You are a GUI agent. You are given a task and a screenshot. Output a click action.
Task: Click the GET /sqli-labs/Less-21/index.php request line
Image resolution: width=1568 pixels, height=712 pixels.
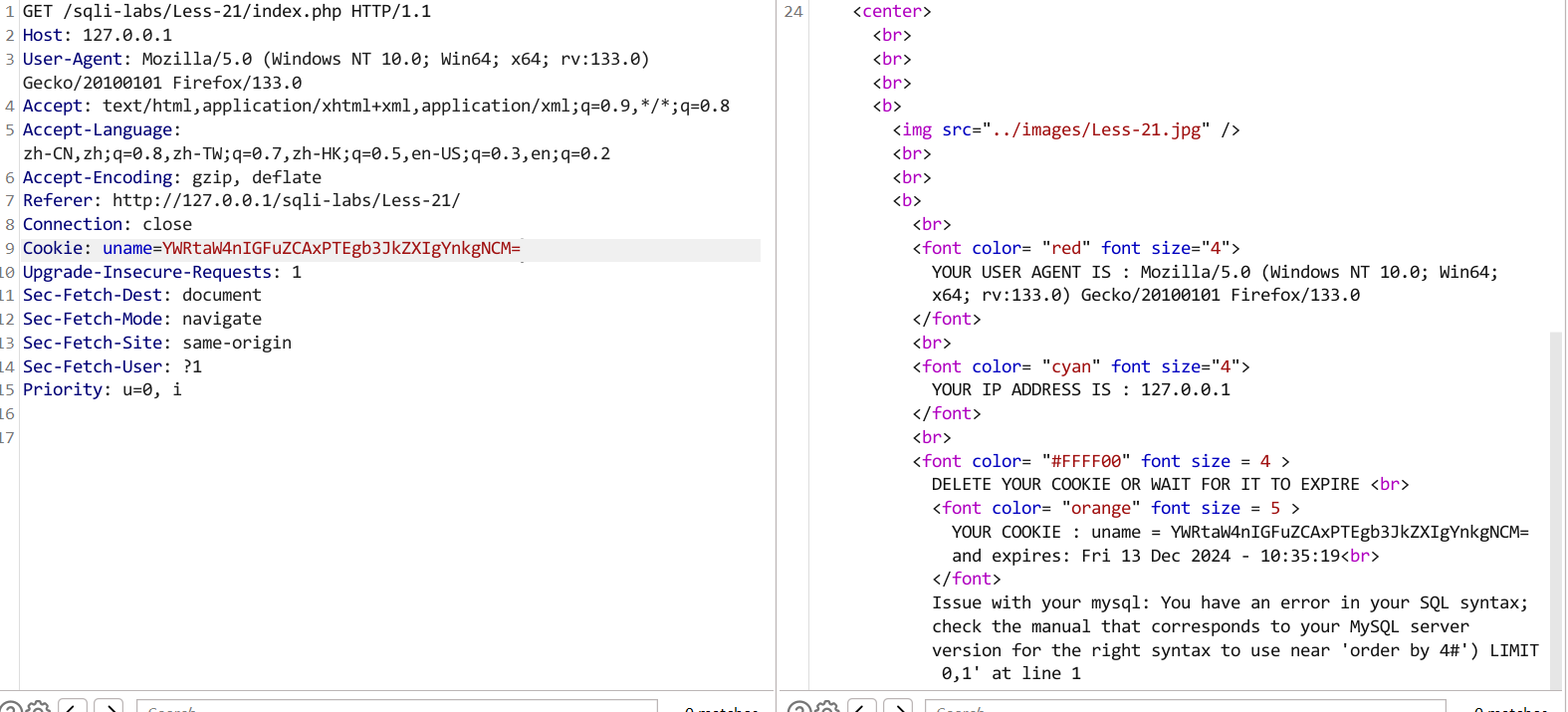pos(227,12)
